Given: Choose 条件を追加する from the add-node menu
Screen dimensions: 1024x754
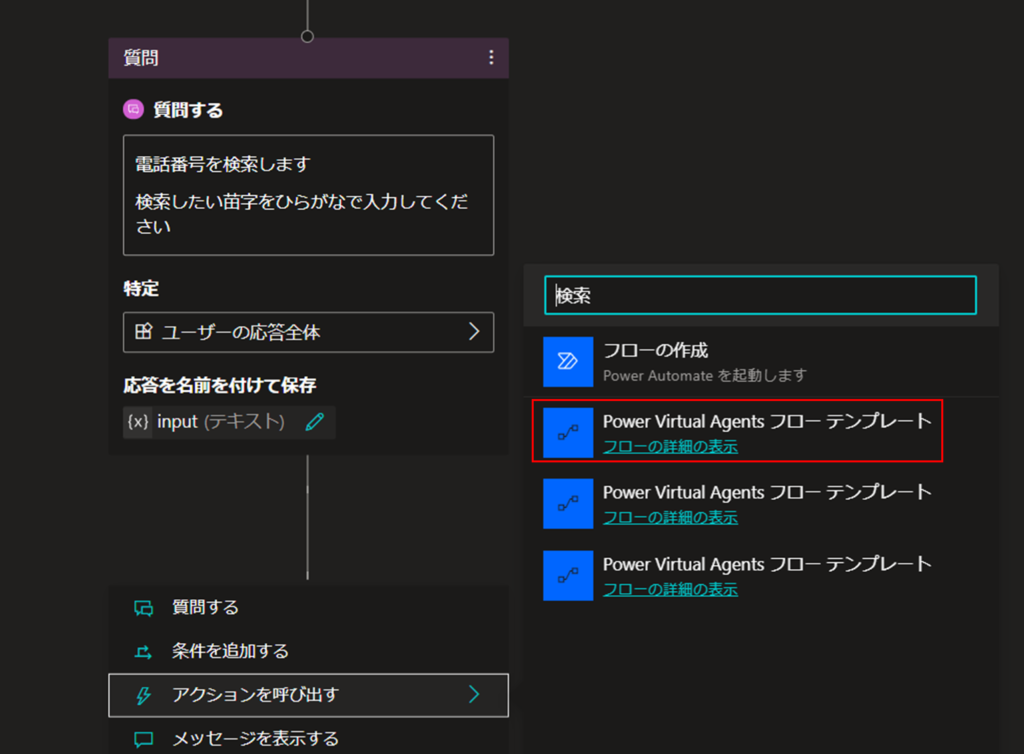Looking at the screenshot, I should (x=308, y=652).
